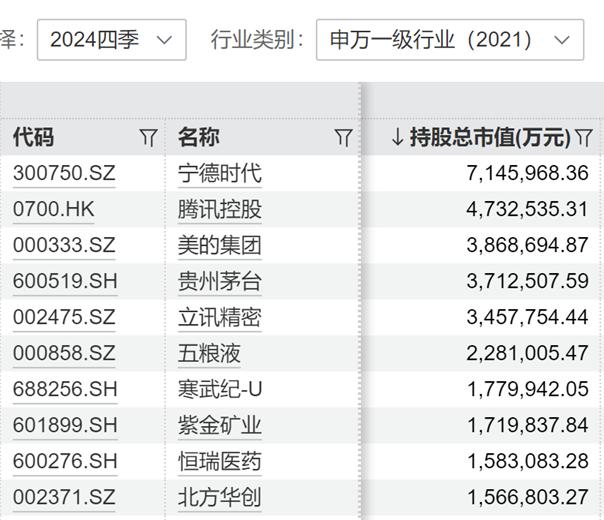Open the 宁德时代 stock link
This screenshot has width=604, height=520.
click(x=220, y=173)
